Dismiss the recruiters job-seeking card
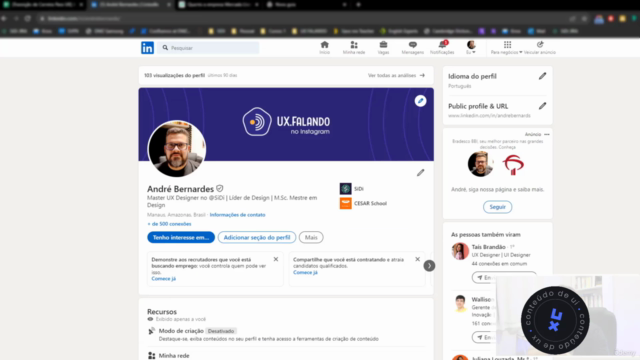640x360 pixels. tap(276, 259)
